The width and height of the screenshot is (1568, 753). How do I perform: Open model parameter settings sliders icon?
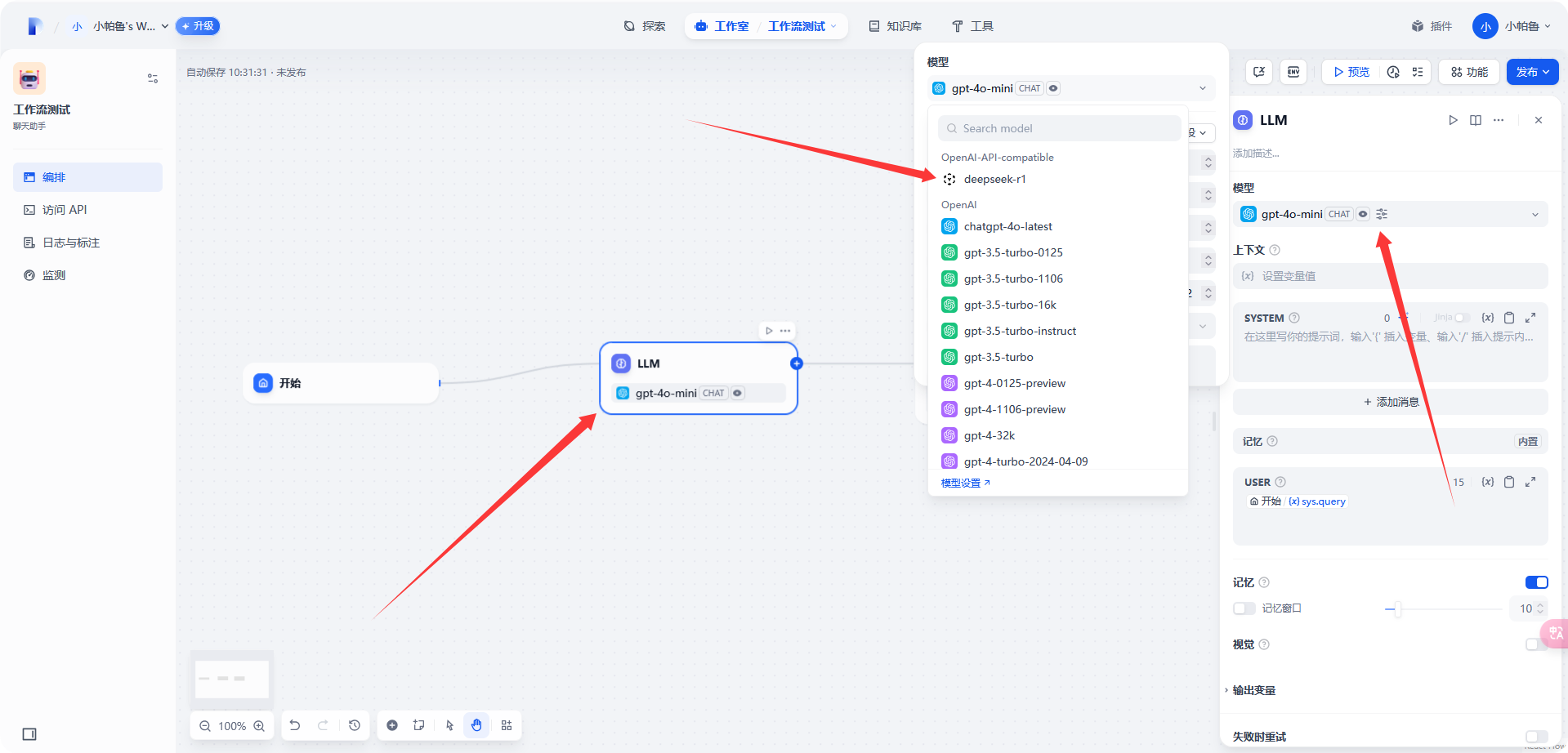coord(1382,214)
